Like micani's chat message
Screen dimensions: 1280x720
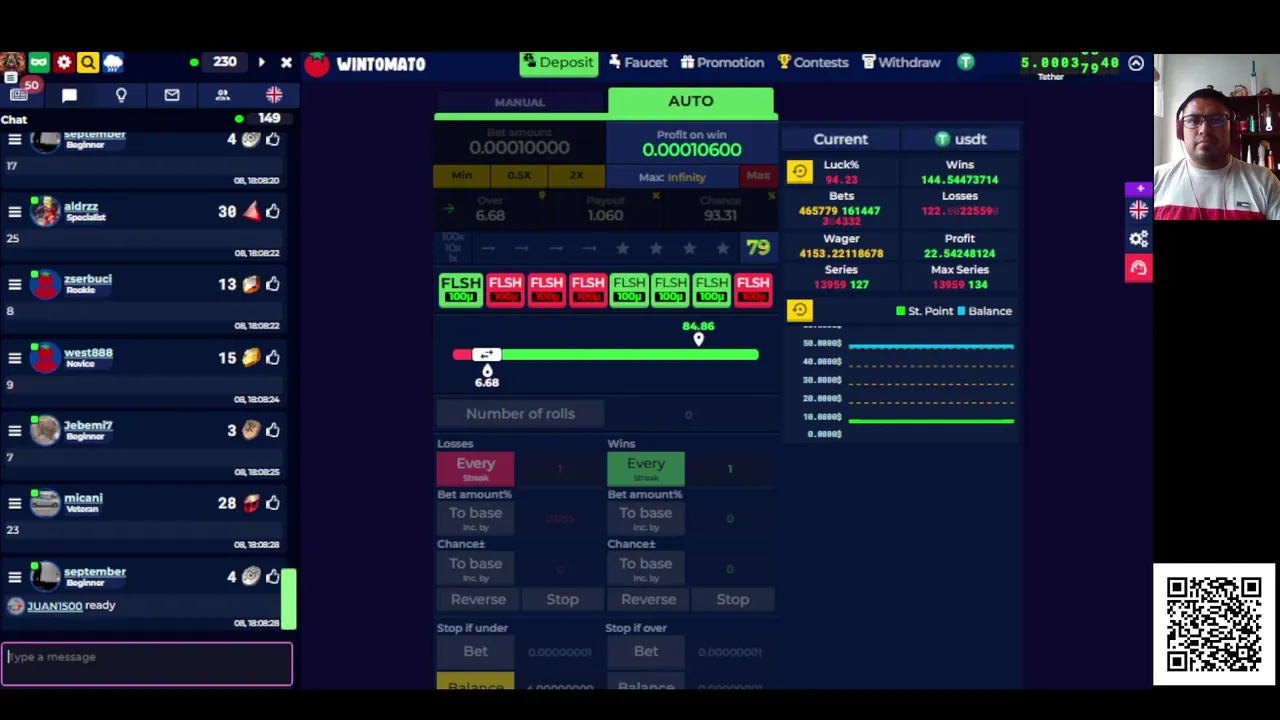coord(273,504)
